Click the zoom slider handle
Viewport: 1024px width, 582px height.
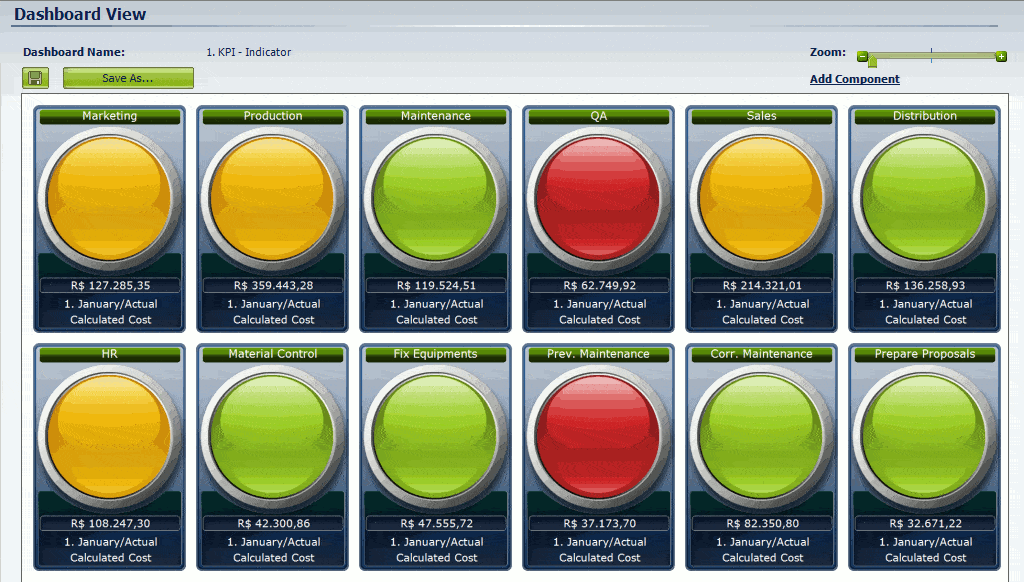click(872, 61)
